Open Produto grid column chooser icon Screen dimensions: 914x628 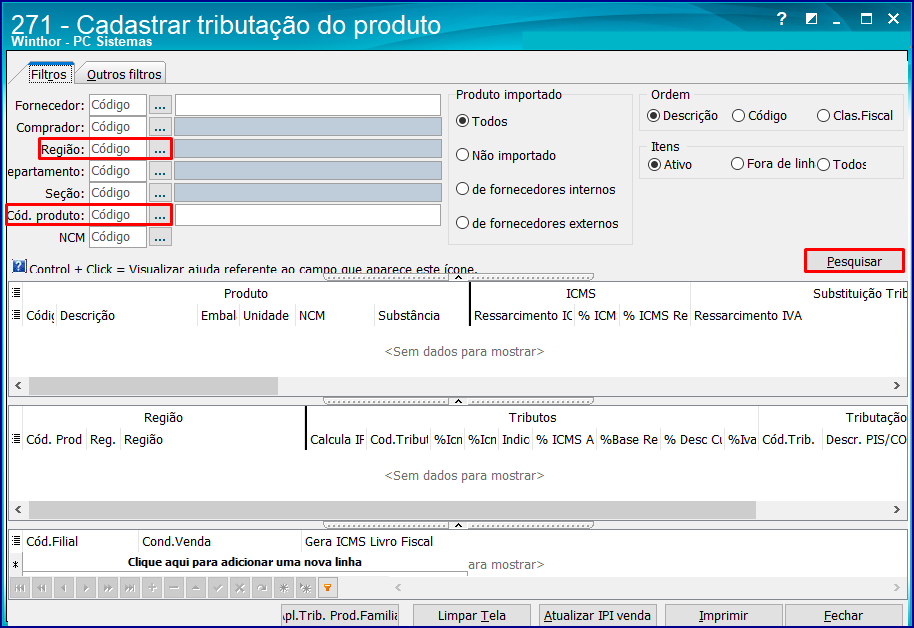coord(16,293)
